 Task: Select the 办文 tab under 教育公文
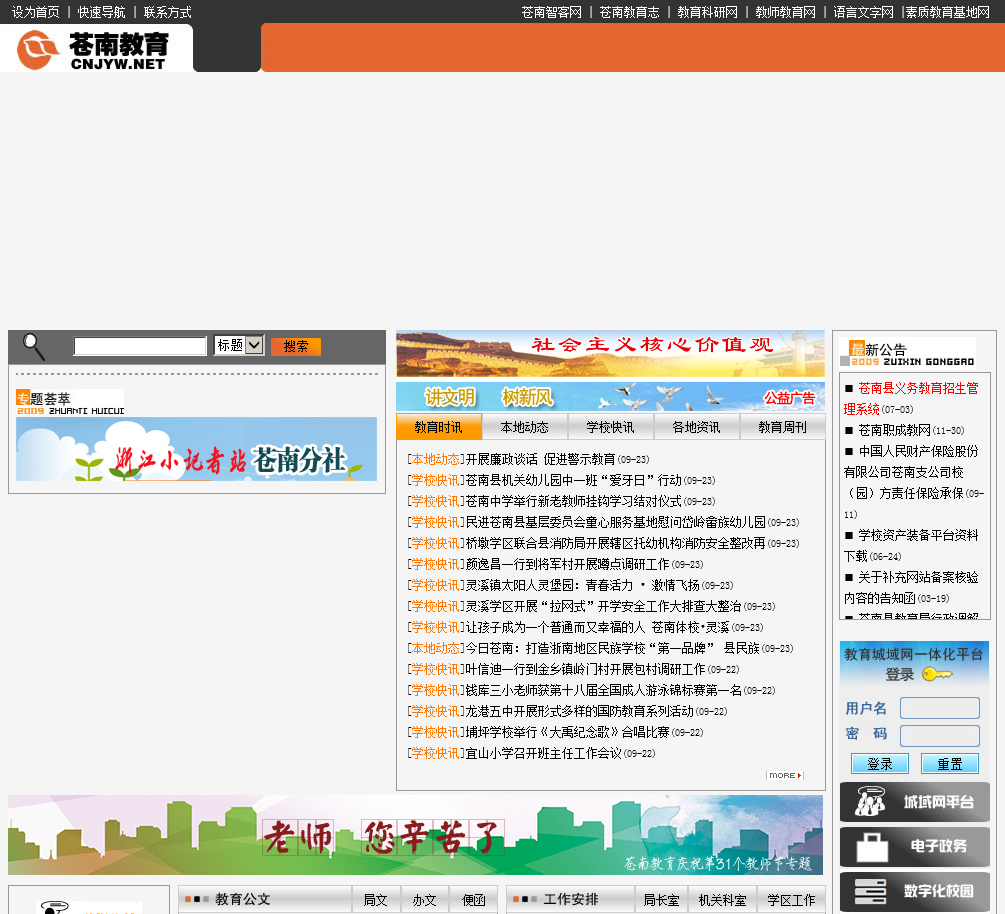point(424,900)
